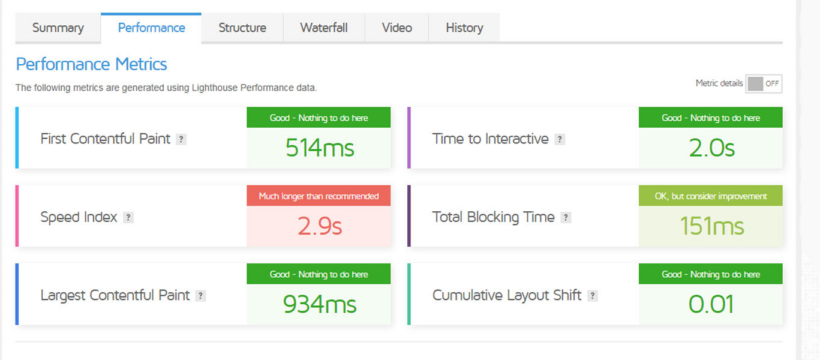Click the 'Metric details' label text

[719, 83]
